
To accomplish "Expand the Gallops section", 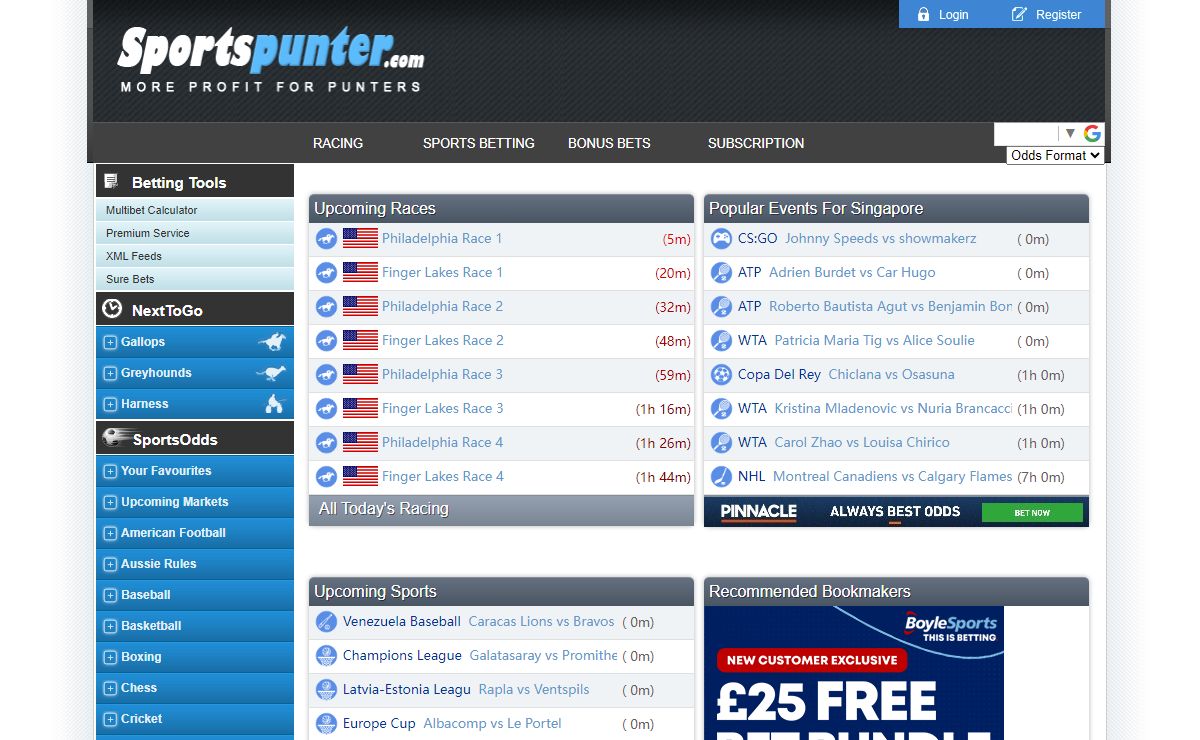I will [x=110, y=342].
